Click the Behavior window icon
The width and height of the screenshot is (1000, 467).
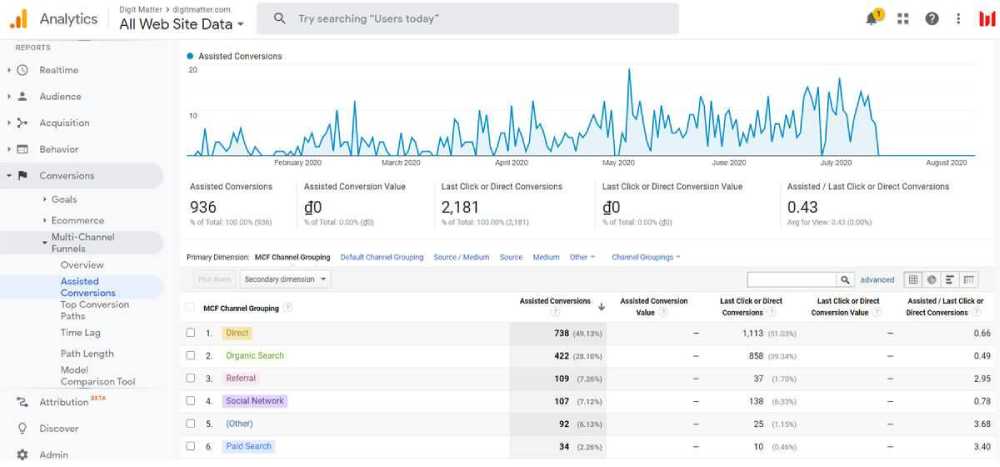22,149
